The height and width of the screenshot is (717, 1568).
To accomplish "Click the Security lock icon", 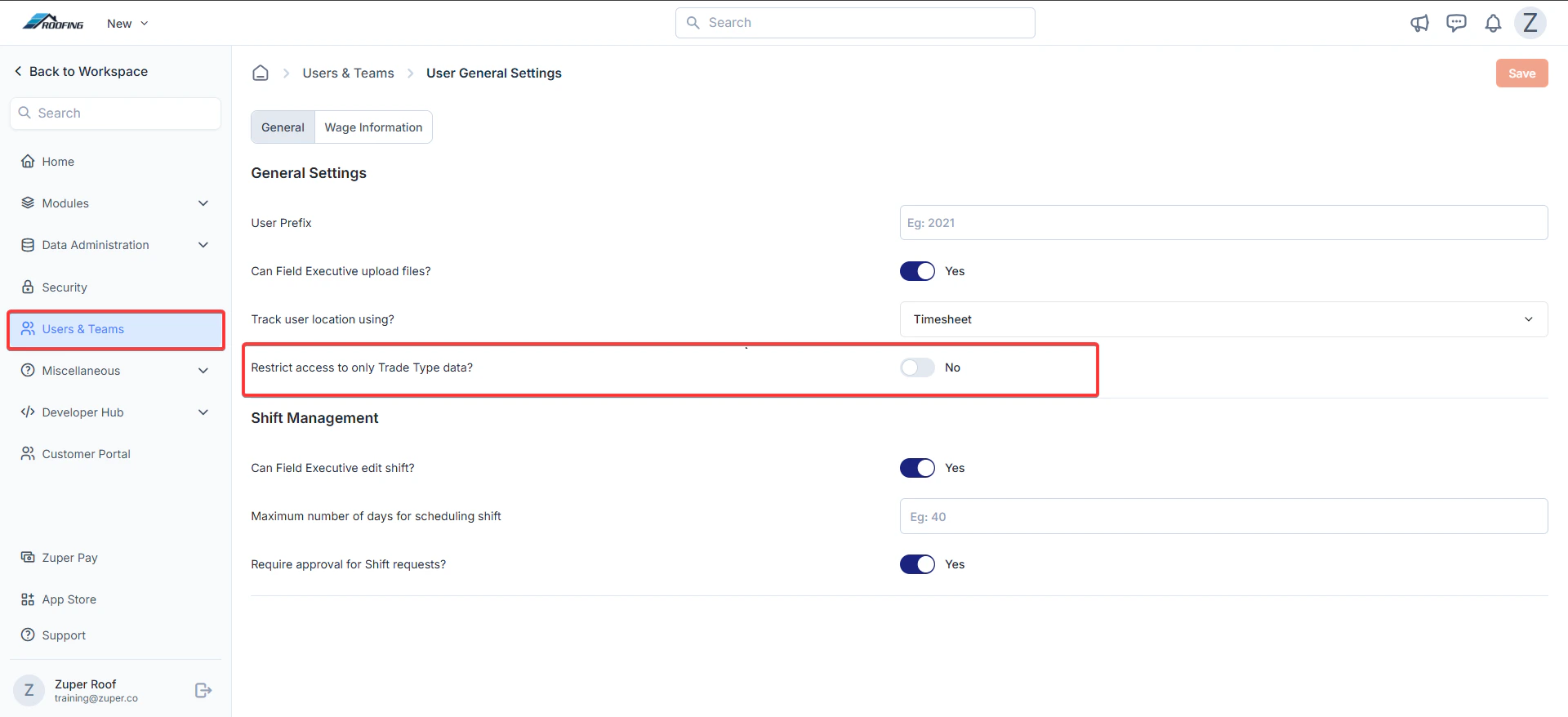I will pos(28,287).
